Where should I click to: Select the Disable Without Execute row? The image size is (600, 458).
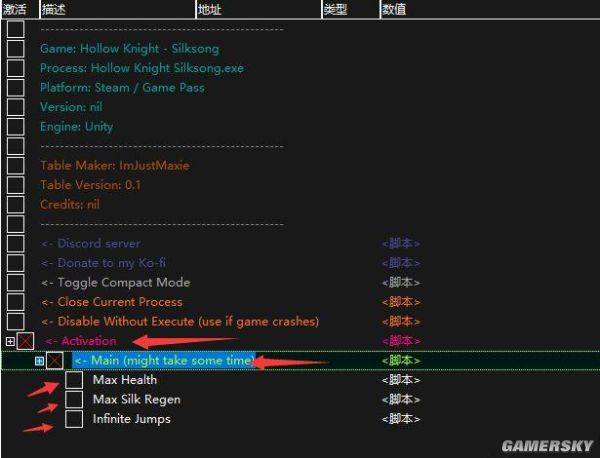(180, 322)
